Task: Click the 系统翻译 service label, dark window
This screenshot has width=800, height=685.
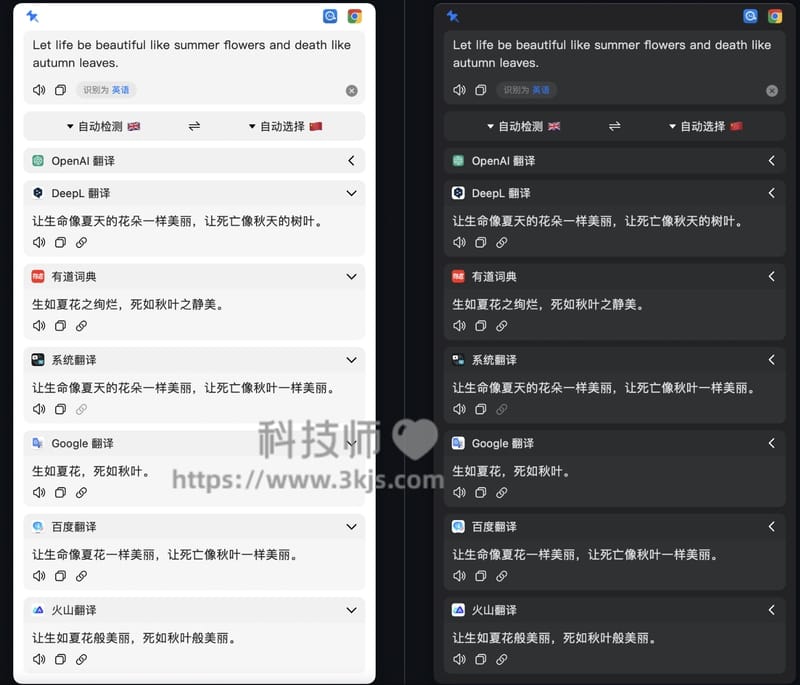Action: (494, 360)
